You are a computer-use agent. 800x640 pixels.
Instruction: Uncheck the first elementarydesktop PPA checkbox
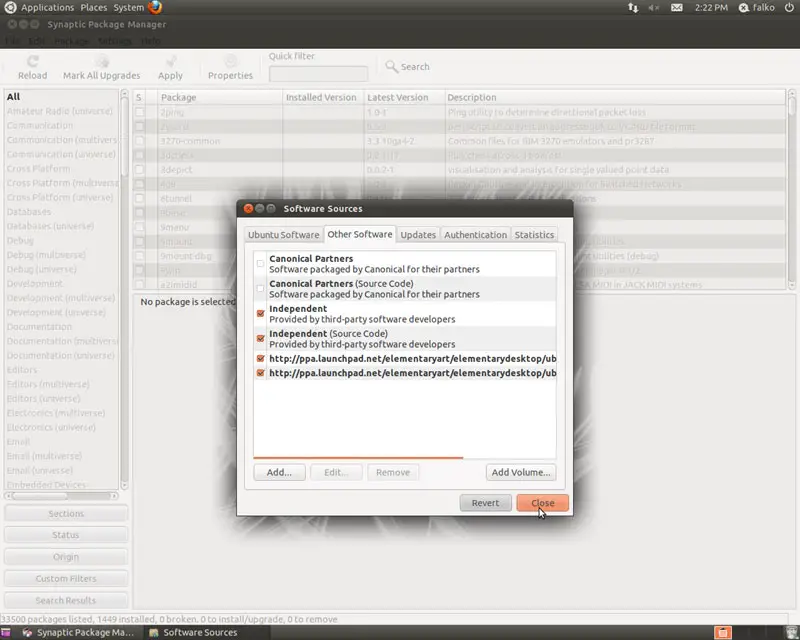point(260,358)
